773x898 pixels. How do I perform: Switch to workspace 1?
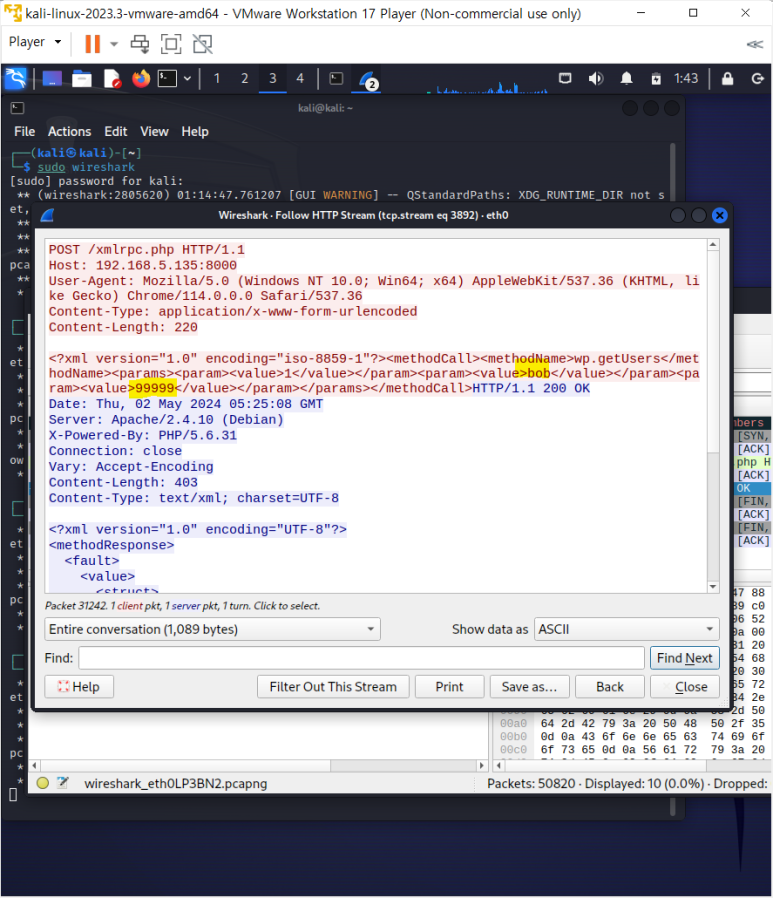217,78
